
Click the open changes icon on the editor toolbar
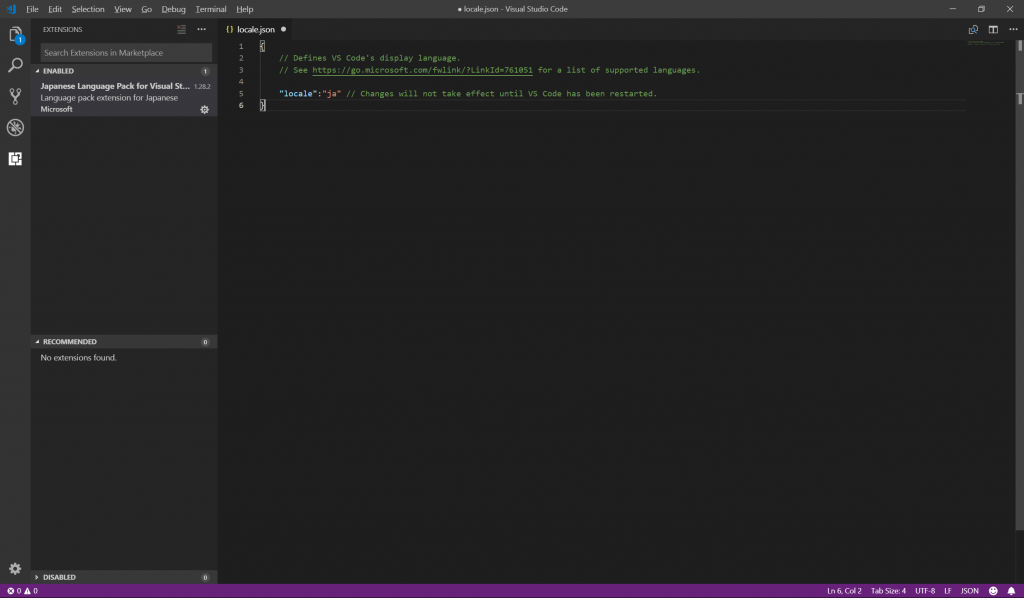pyautogui.click(x=971, y=29)
